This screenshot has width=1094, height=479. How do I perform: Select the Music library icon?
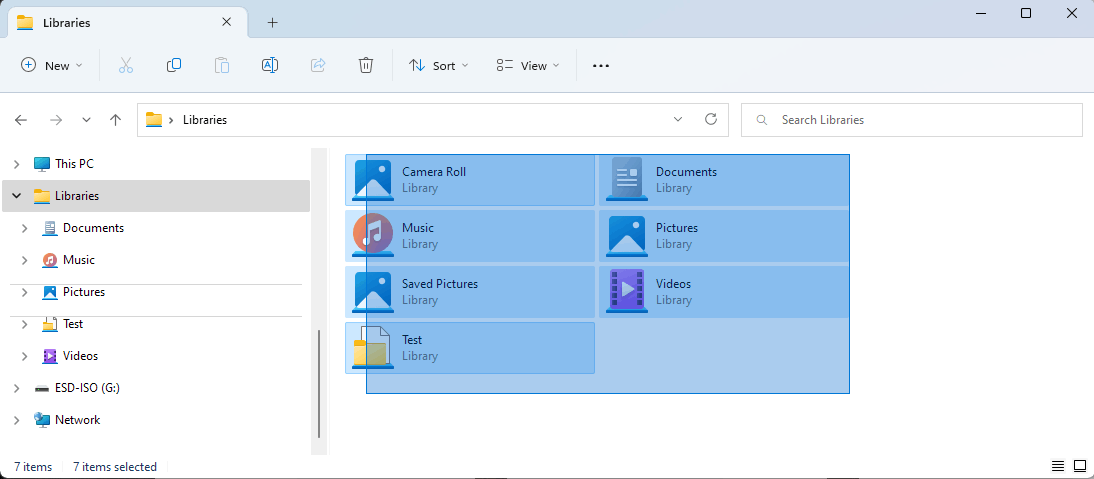click(x=373, y=235)
